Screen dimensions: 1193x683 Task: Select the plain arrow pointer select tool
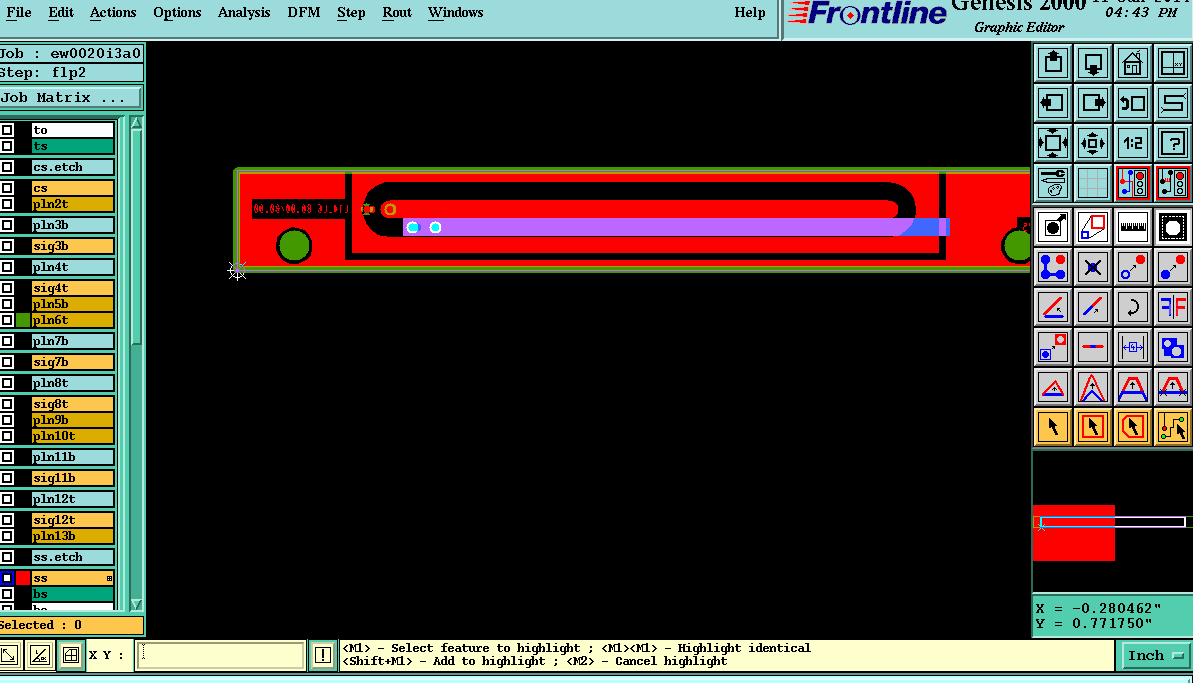pos(1053,427)
